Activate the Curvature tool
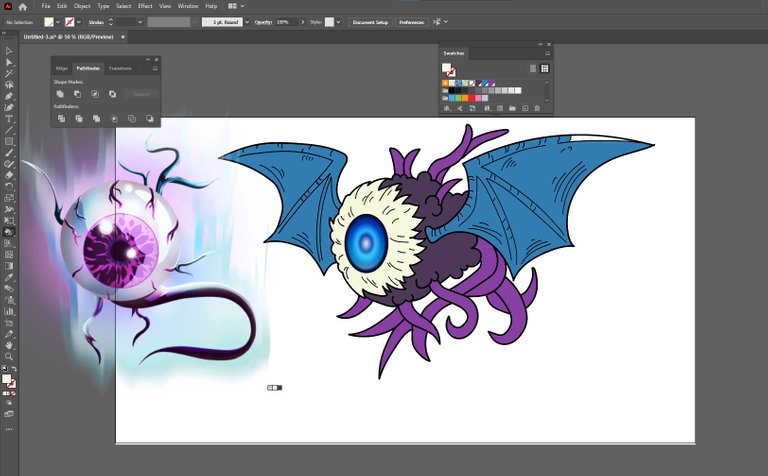The height and width of the screenshot is (476, 768). 9,107
